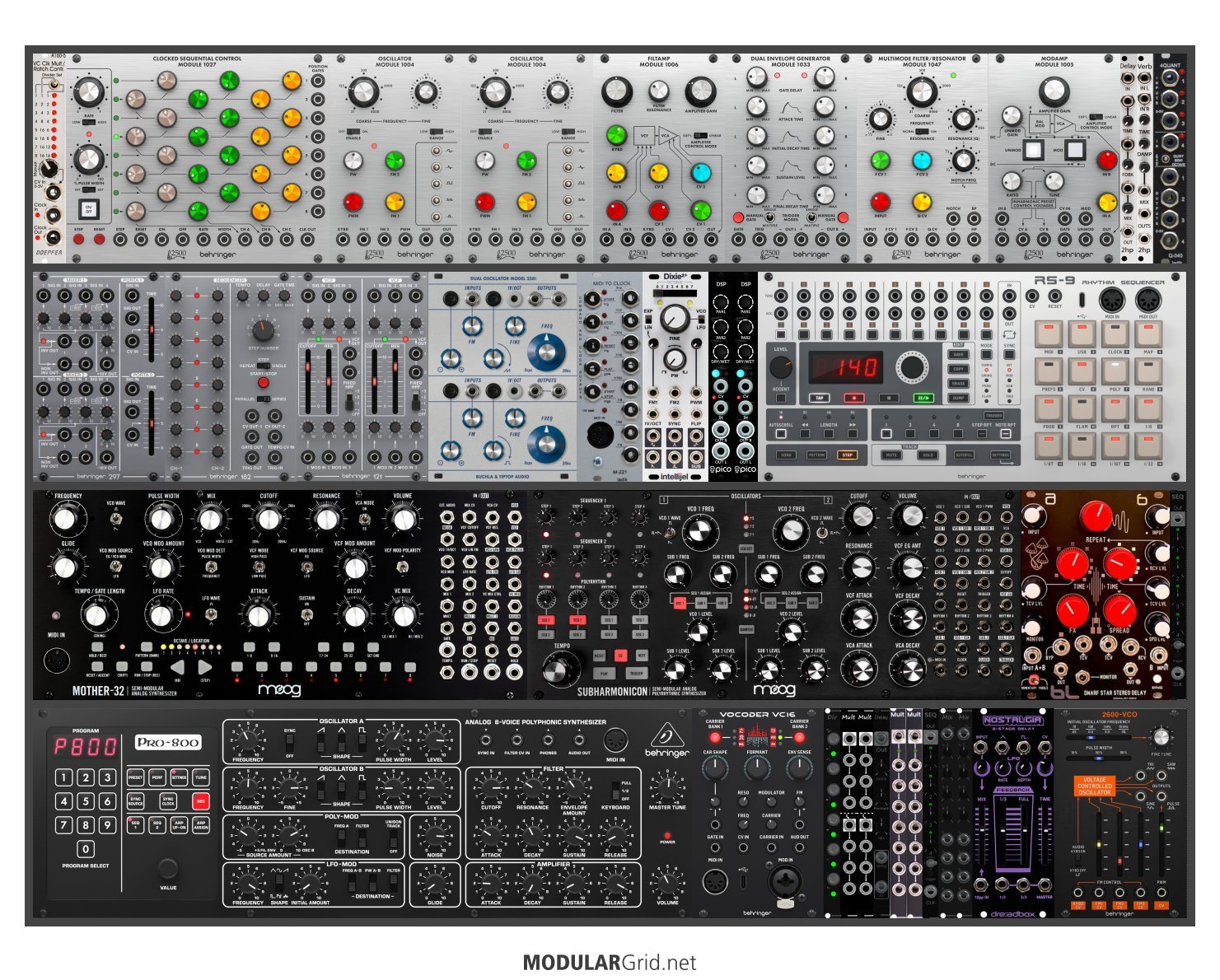Click the Mother-32 VOLUME knob
The width and height of the screenshot is (1220, 980).
[x=403, y=519]
